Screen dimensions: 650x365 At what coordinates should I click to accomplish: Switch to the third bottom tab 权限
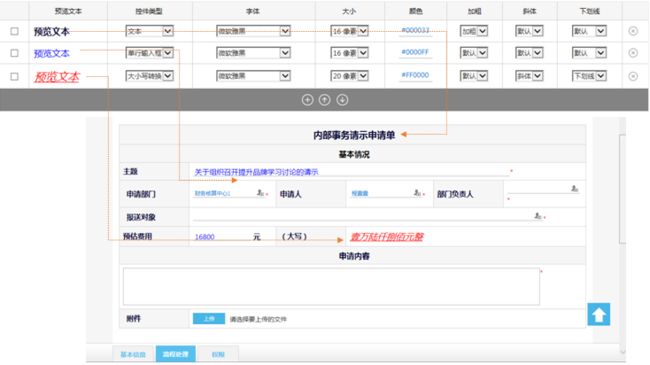(x=218, y=354)
